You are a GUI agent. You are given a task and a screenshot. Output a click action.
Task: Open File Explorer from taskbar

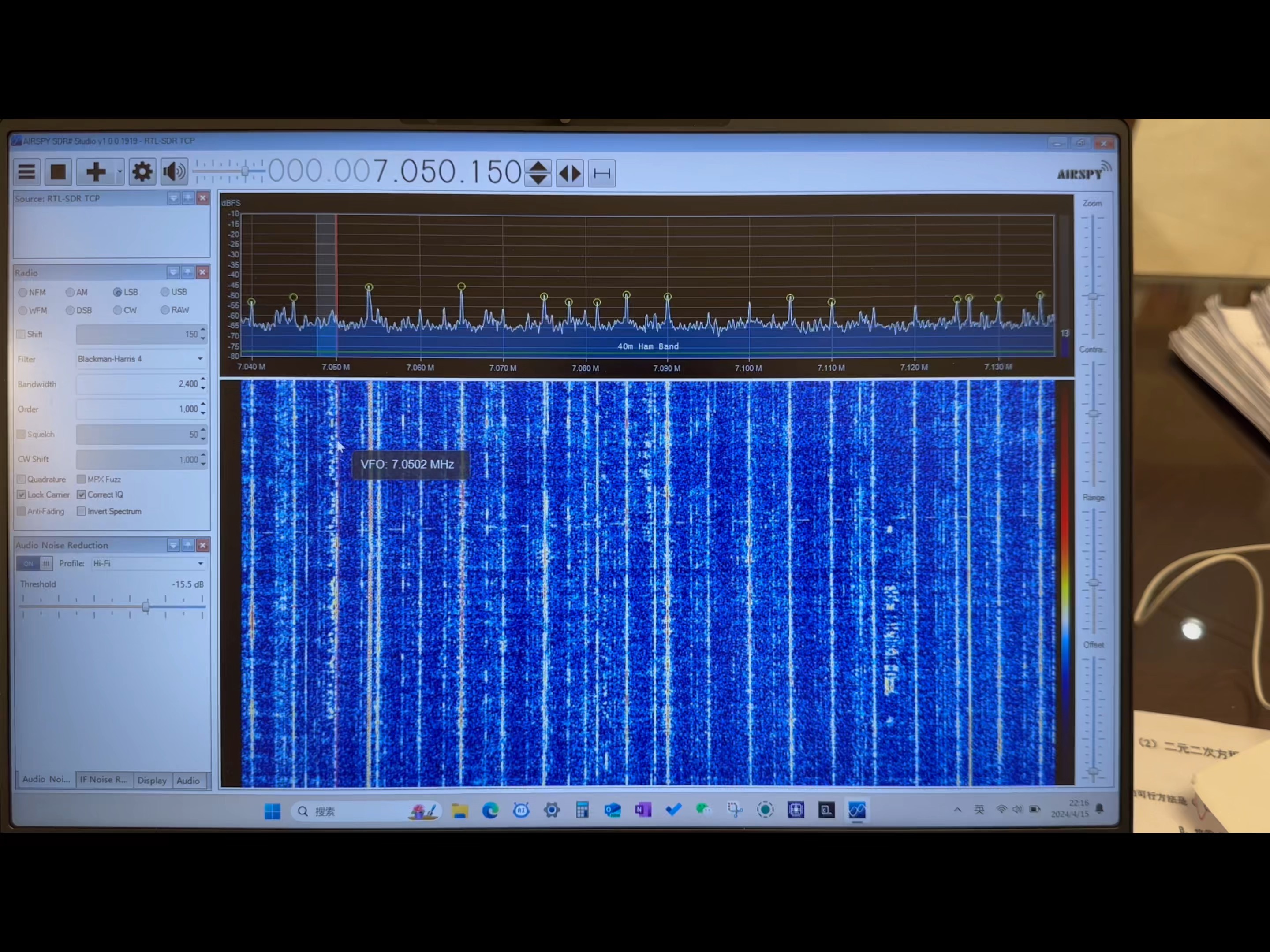459,810
